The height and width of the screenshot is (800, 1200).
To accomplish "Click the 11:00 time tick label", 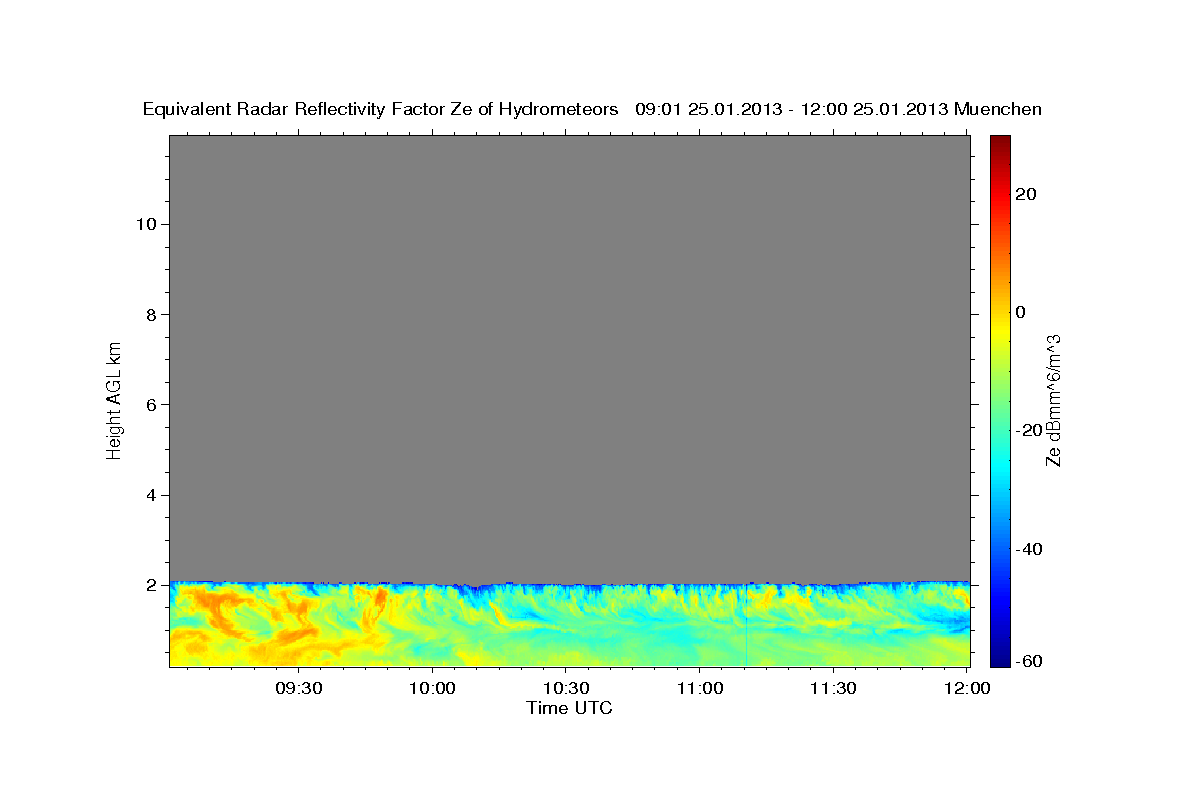I will (x=699, y=688).
